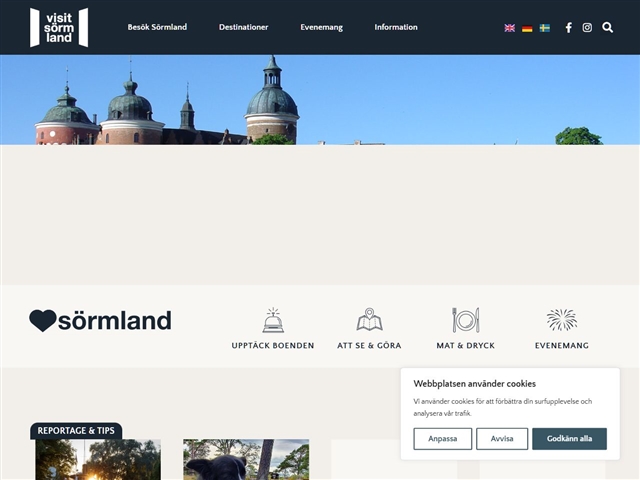Open the Besök Sörmland menu
The image size is (640, 480).
(157, 27)
